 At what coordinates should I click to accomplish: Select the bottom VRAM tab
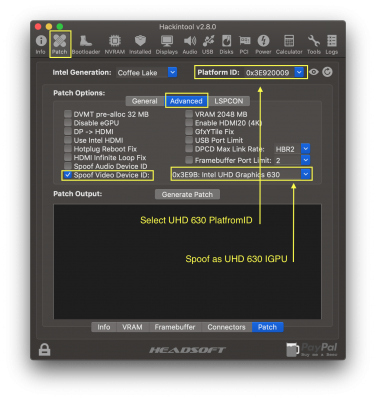click(x=132, y=327)
